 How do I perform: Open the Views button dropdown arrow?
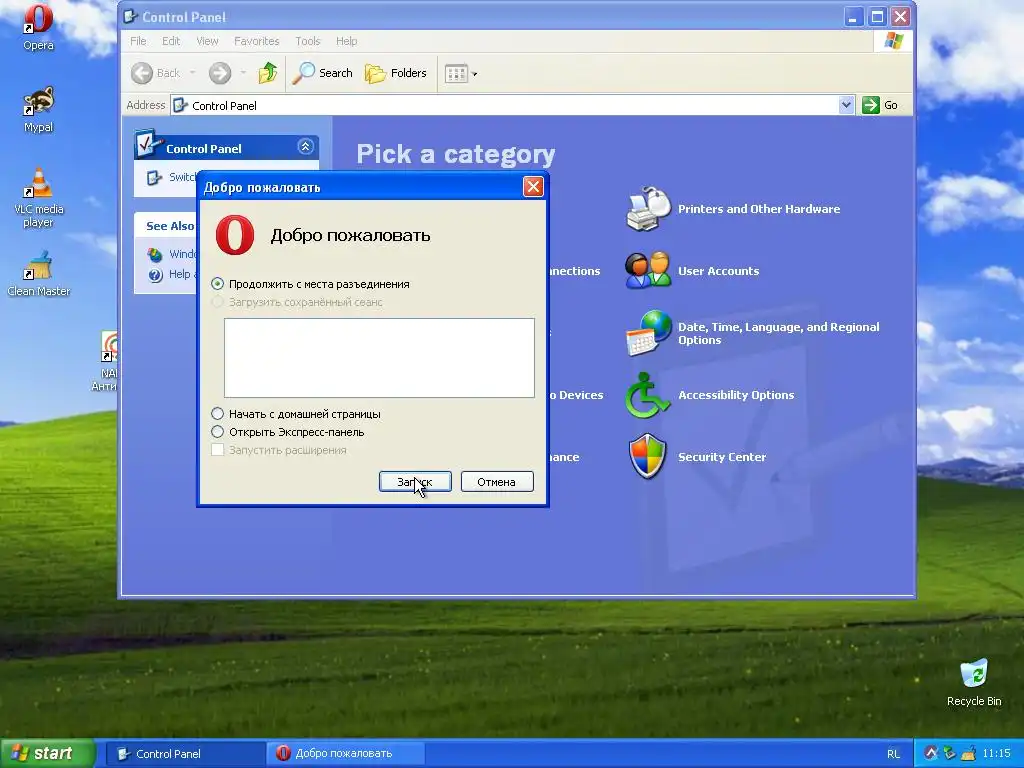pos(475,74)
